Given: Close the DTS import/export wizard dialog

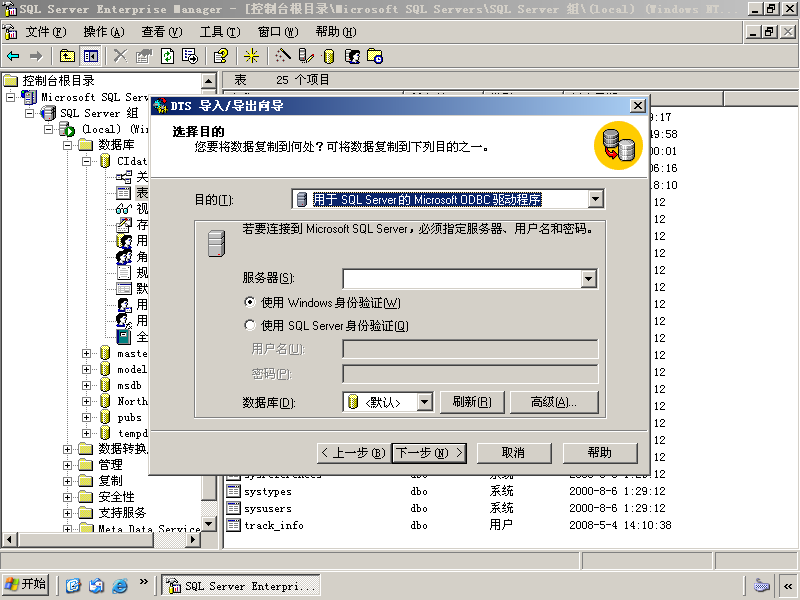Looking at the screenshot, I should coord(637,106).
